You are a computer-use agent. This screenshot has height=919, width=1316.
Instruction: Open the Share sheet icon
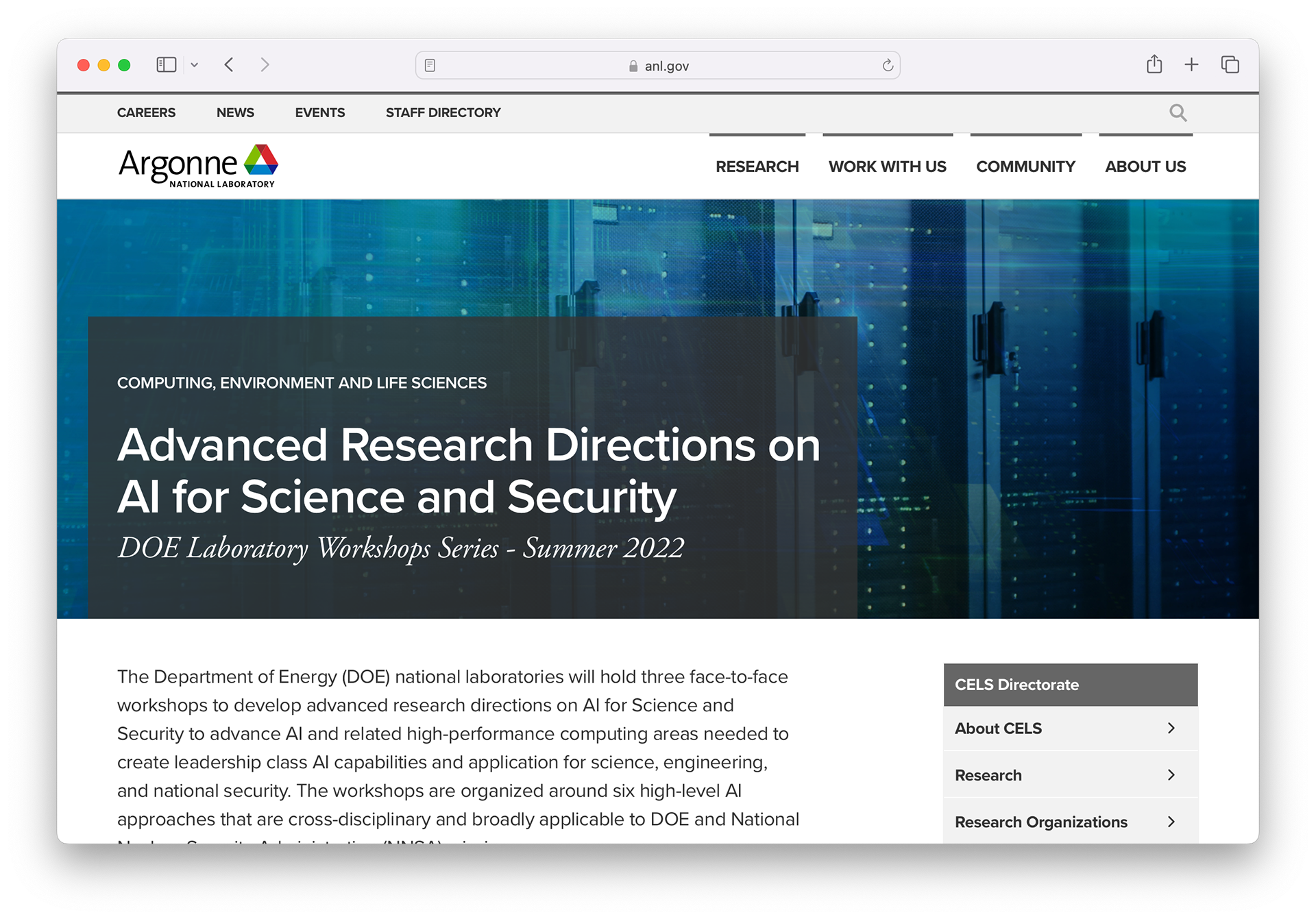(1154, 64)
